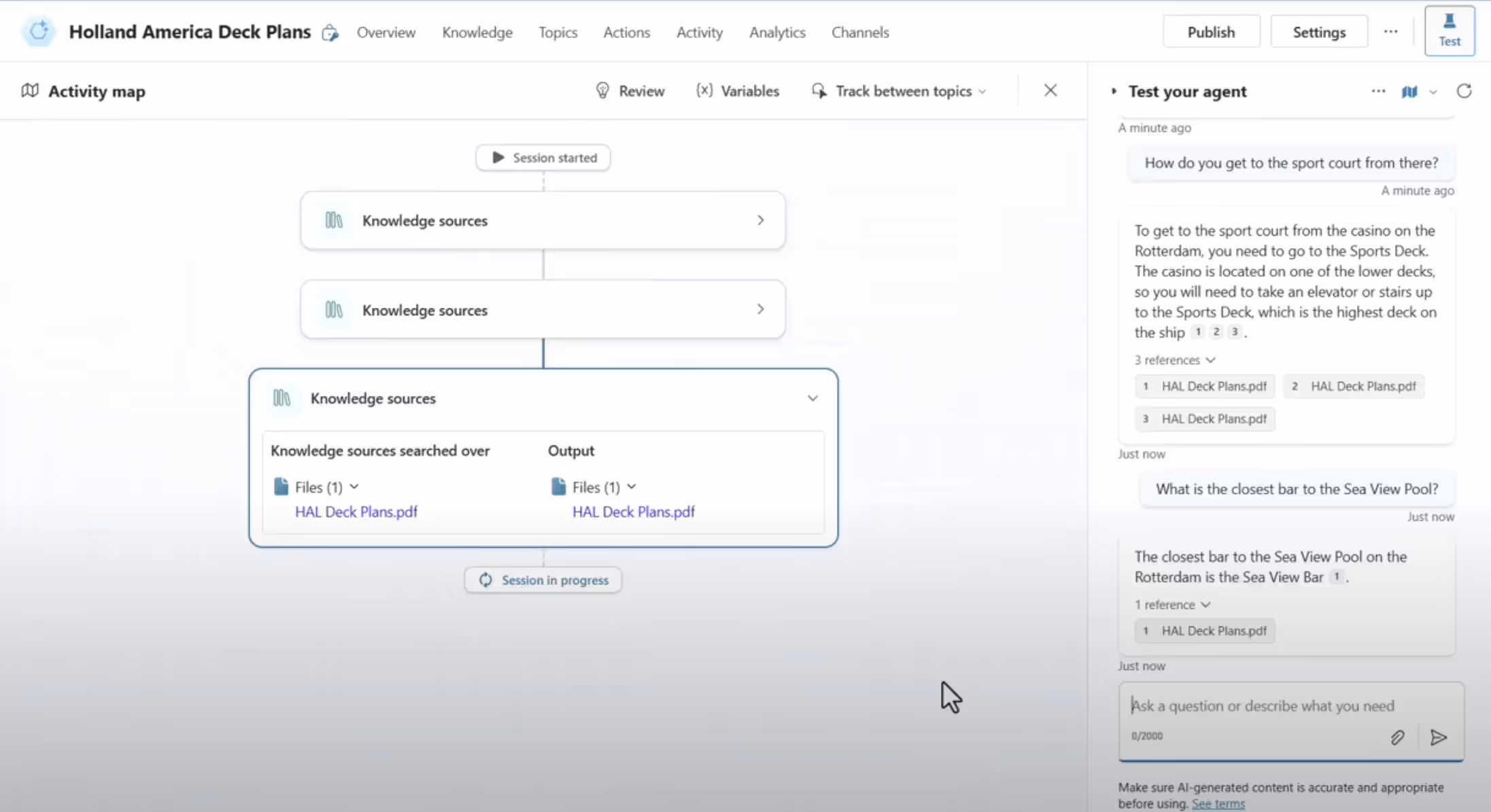Screen dimensions: 1491x812
Task: Click the edit agent icon beside title
Action: [330, 33]
